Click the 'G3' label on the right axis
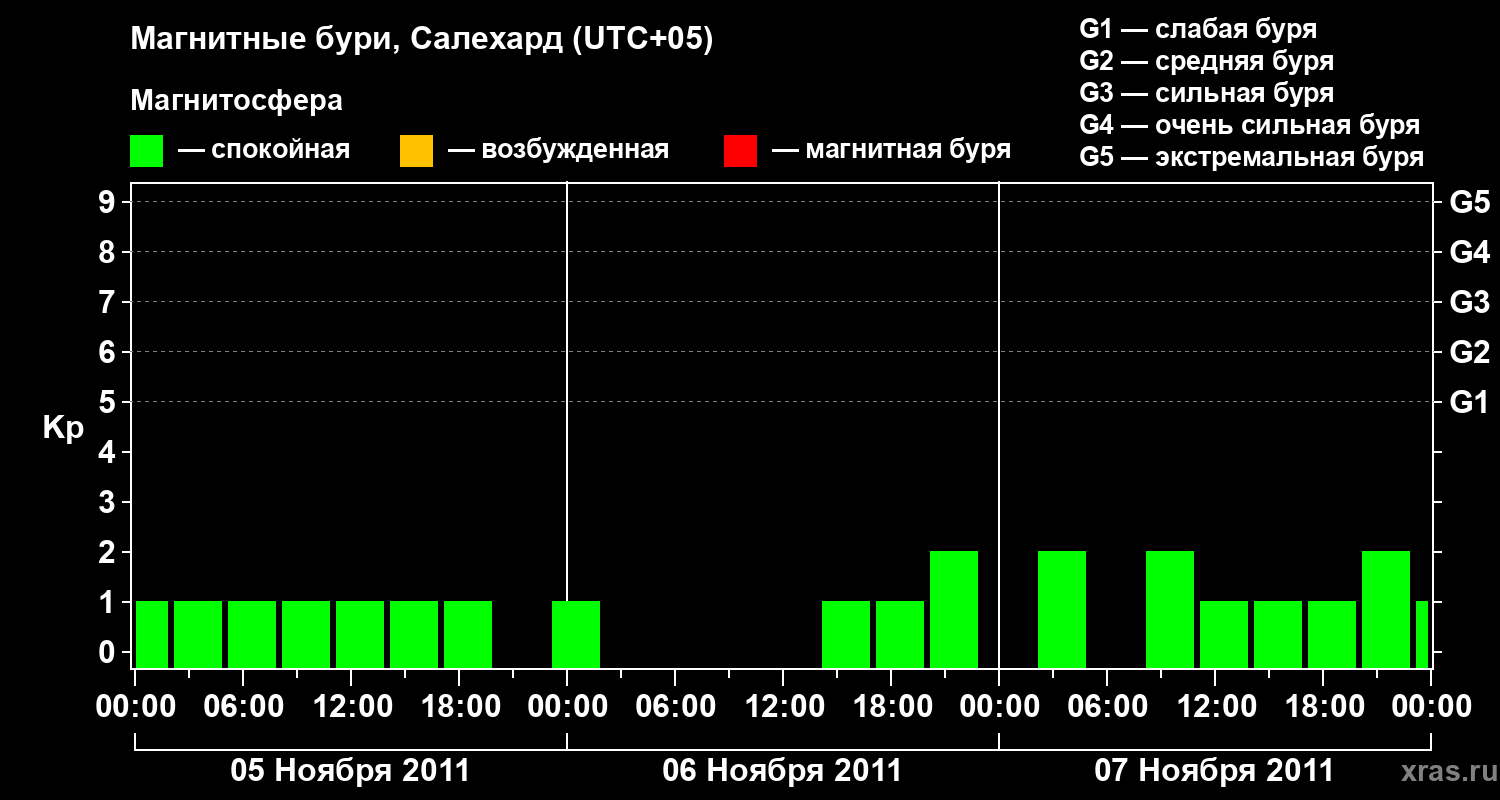 coord(1469,302)
